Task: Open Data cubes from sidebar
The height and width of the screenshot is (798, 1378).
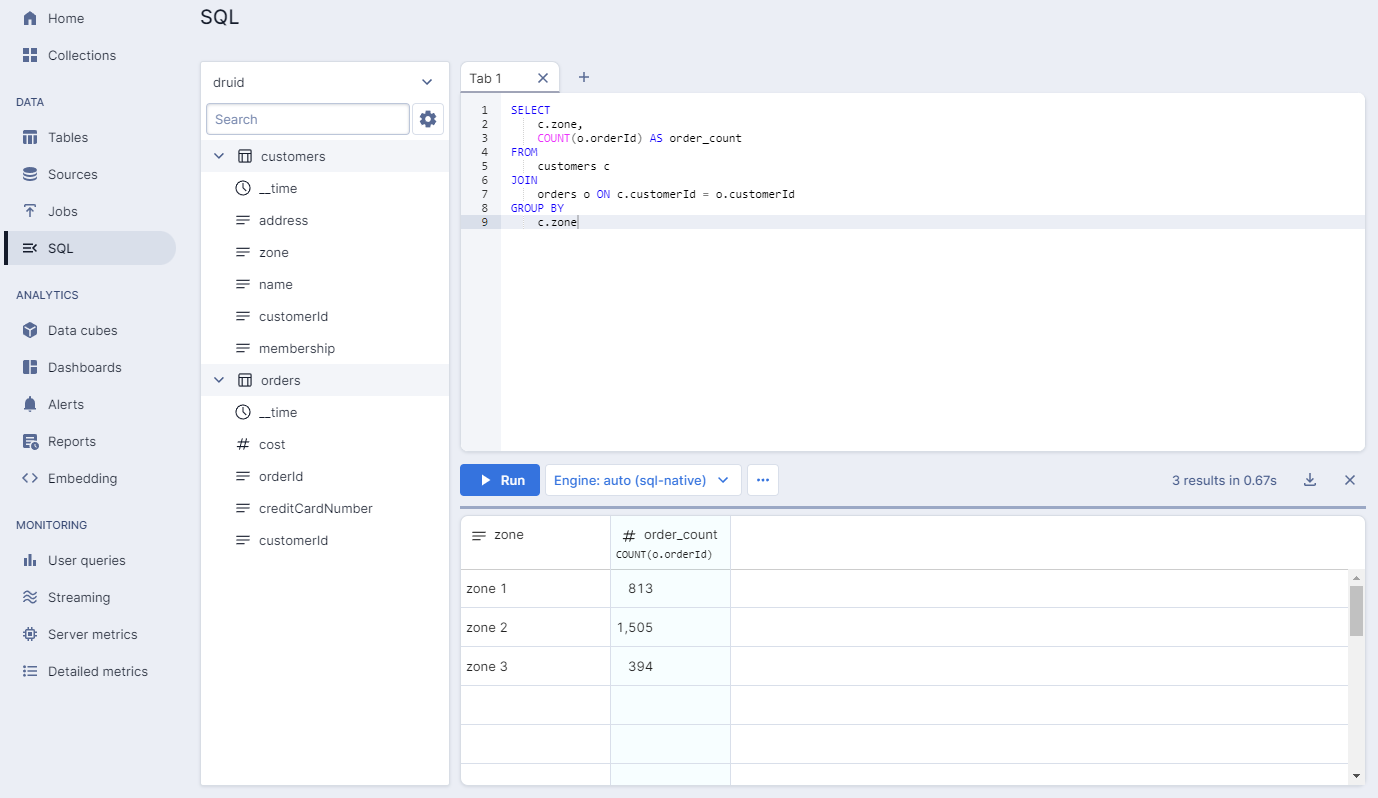Action: [x=82, y=330]
